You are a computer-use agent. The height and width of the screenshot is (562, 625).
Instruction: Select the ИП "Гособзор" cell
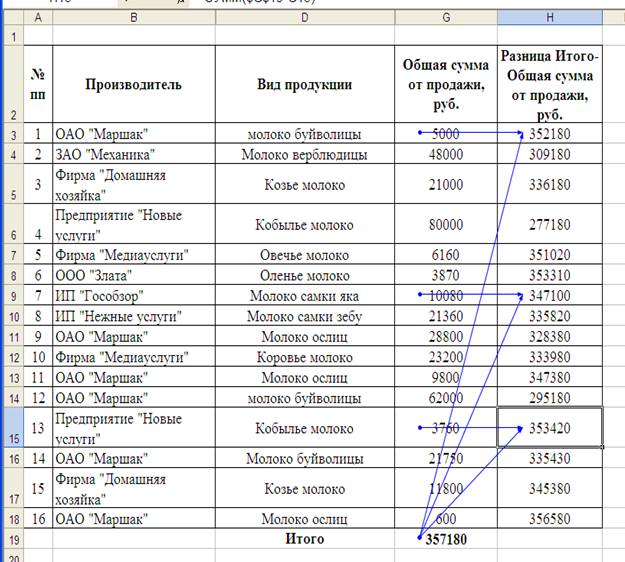[x=134, y=296]
